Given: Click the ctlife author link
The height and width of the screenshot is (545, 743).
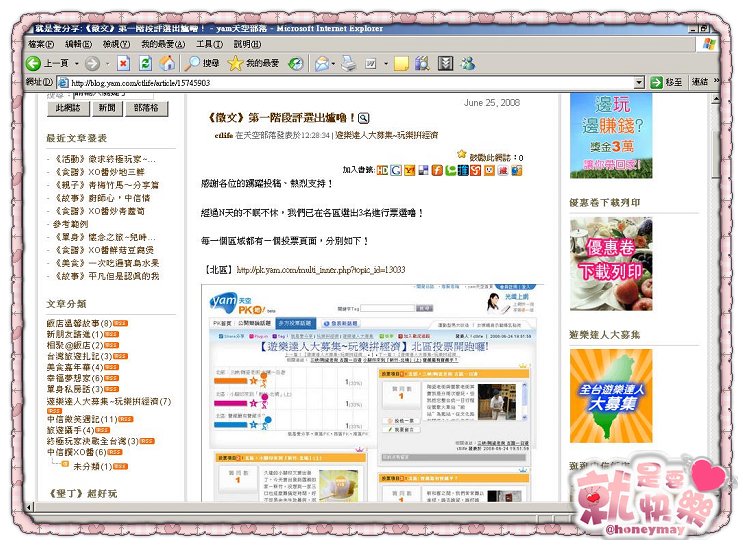Looking at the screenshot, I should click(224, 135).
